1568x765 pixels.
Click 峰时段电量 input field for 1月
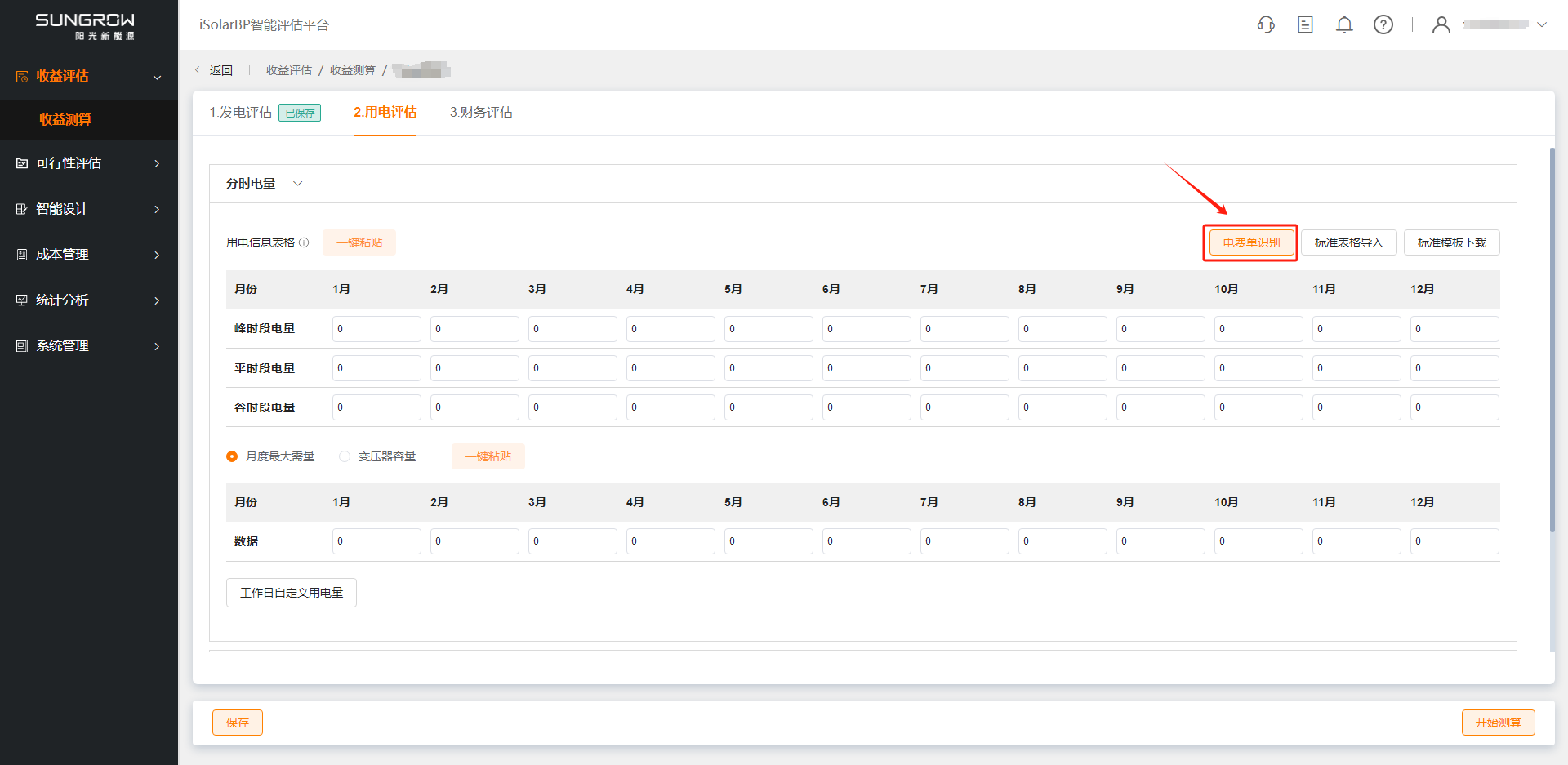376,329
